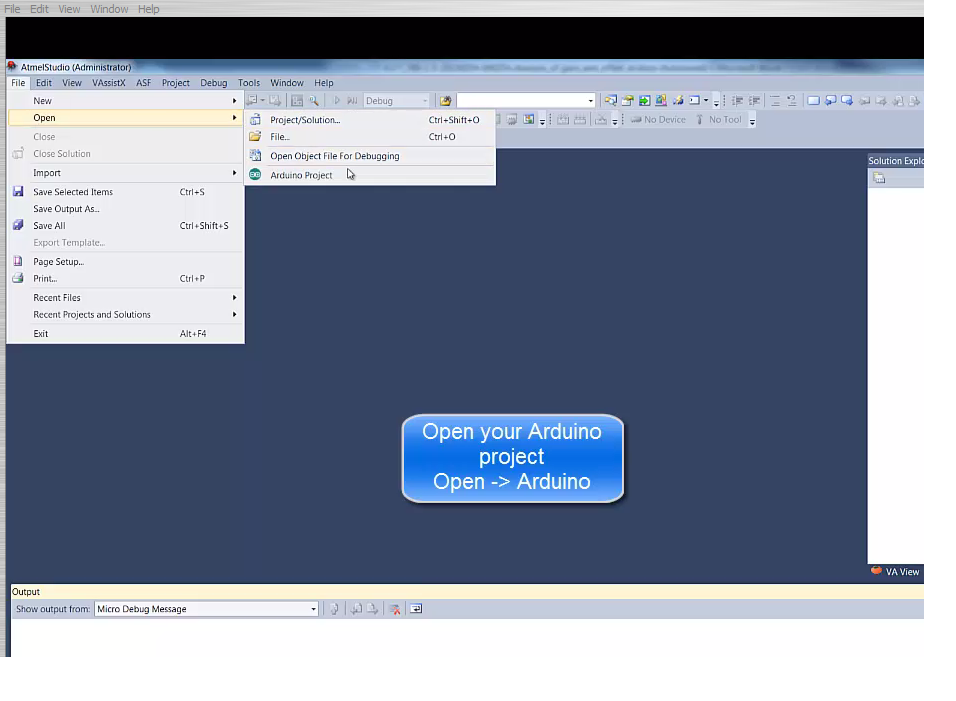The width and height of the screenshot is (956, 701).
Task: Click the decrease indent toolbar icon
Action: 737,101
